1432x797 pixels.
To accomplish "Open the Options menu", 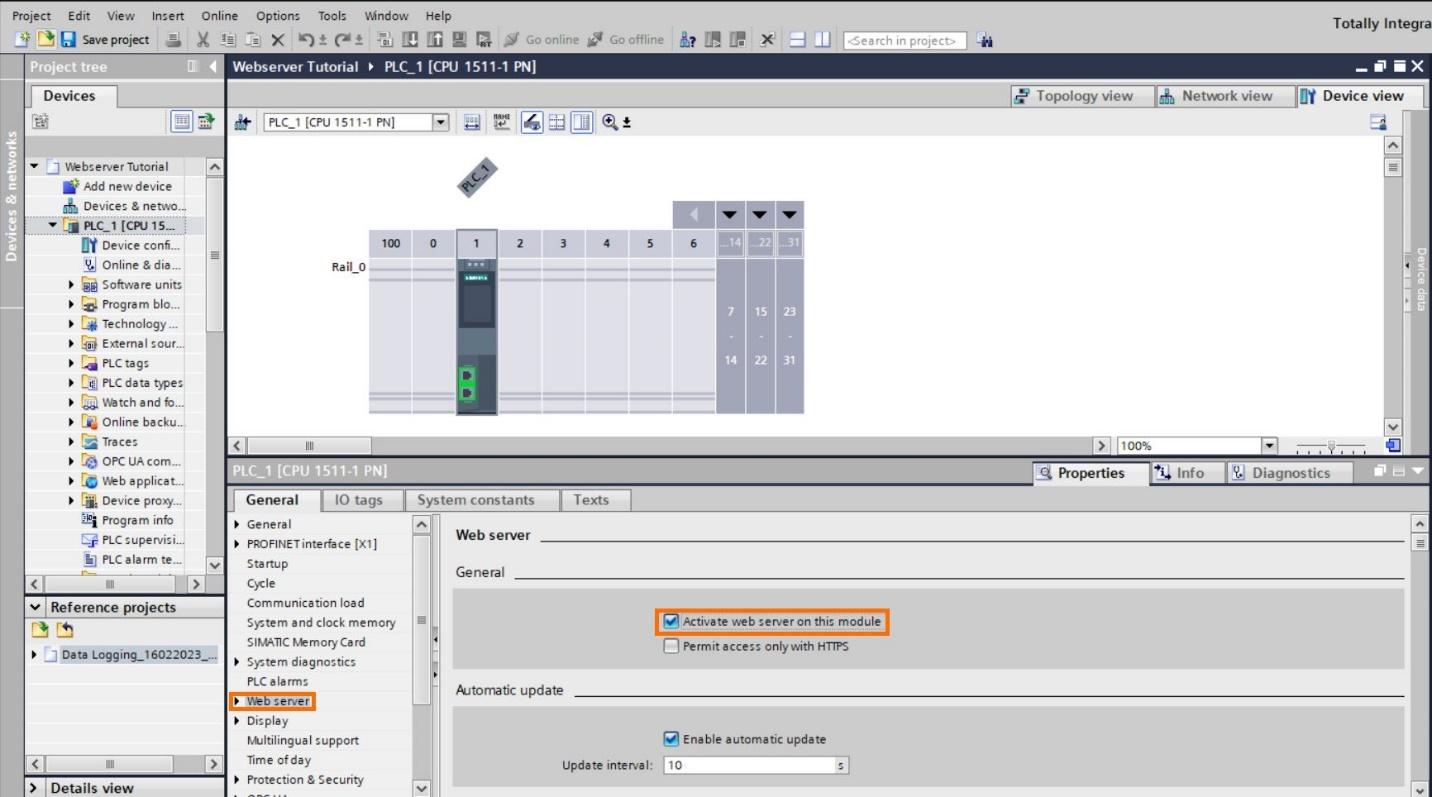I will pos(278,15).
